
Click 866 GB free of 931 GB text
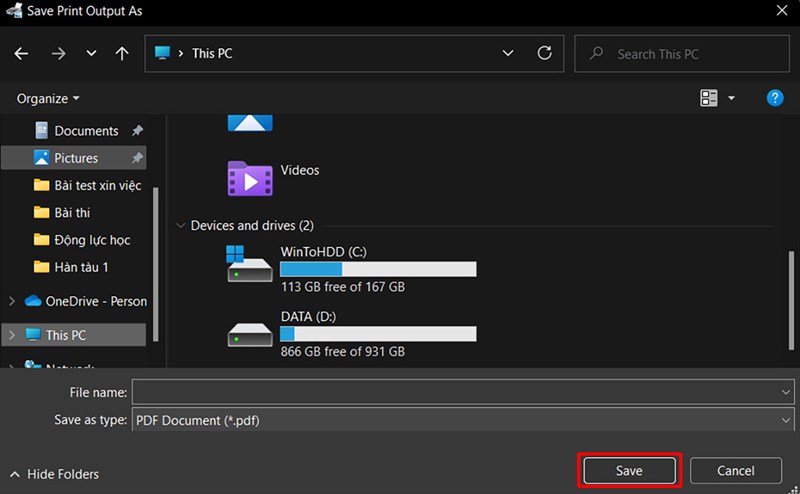(343, 352)
